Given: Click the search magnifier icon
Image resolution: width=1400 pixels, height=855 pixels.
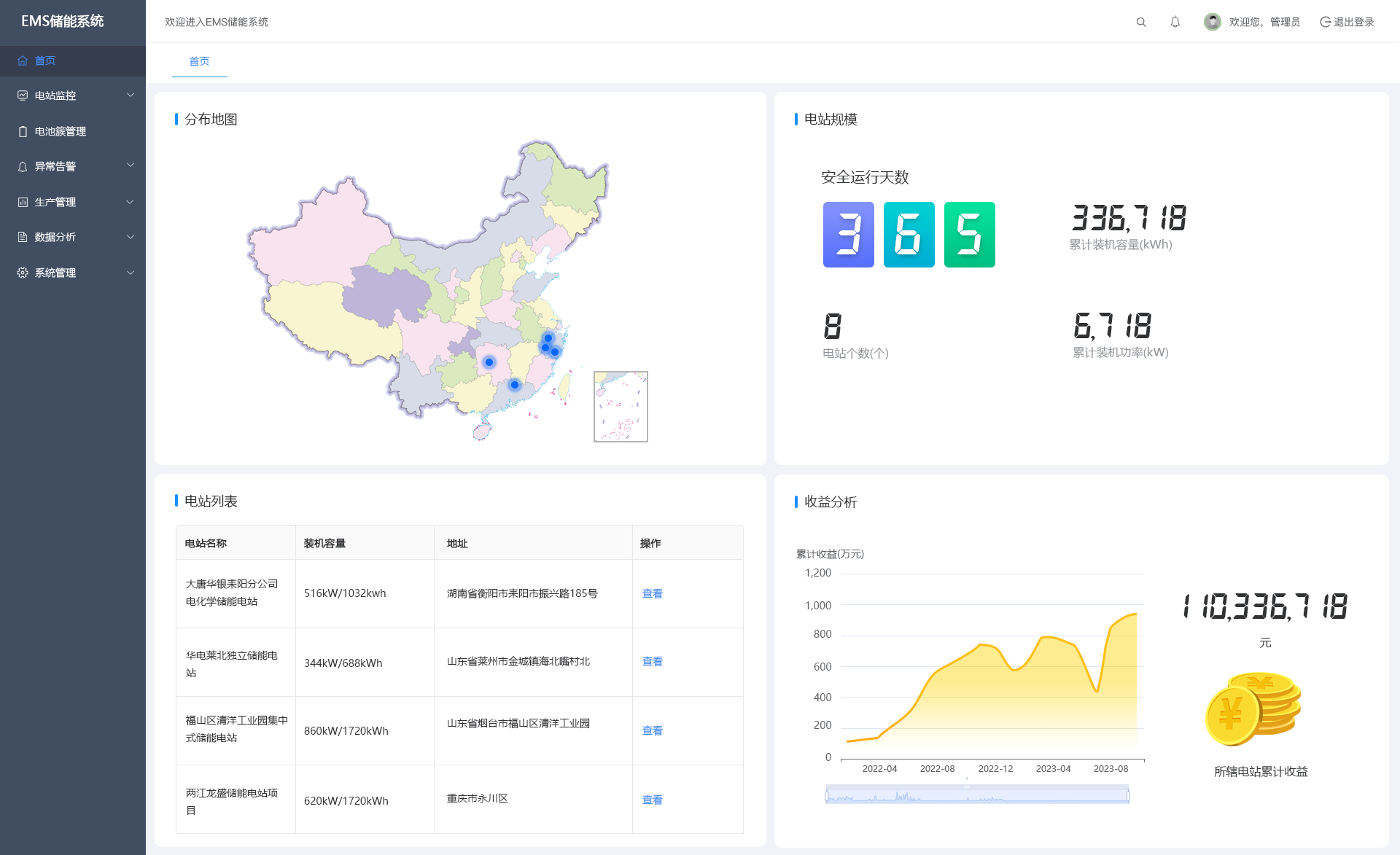Looking at the screenshot, I should tap(1141, 23).
